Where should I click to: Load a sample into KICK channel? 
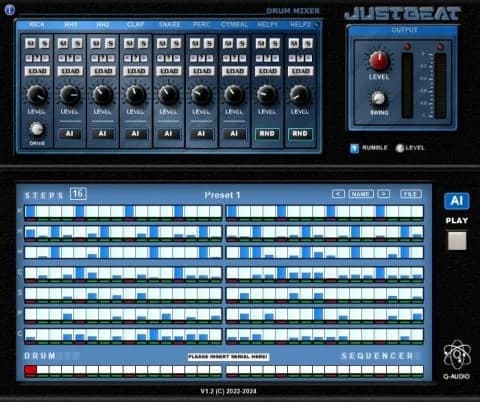37,71
